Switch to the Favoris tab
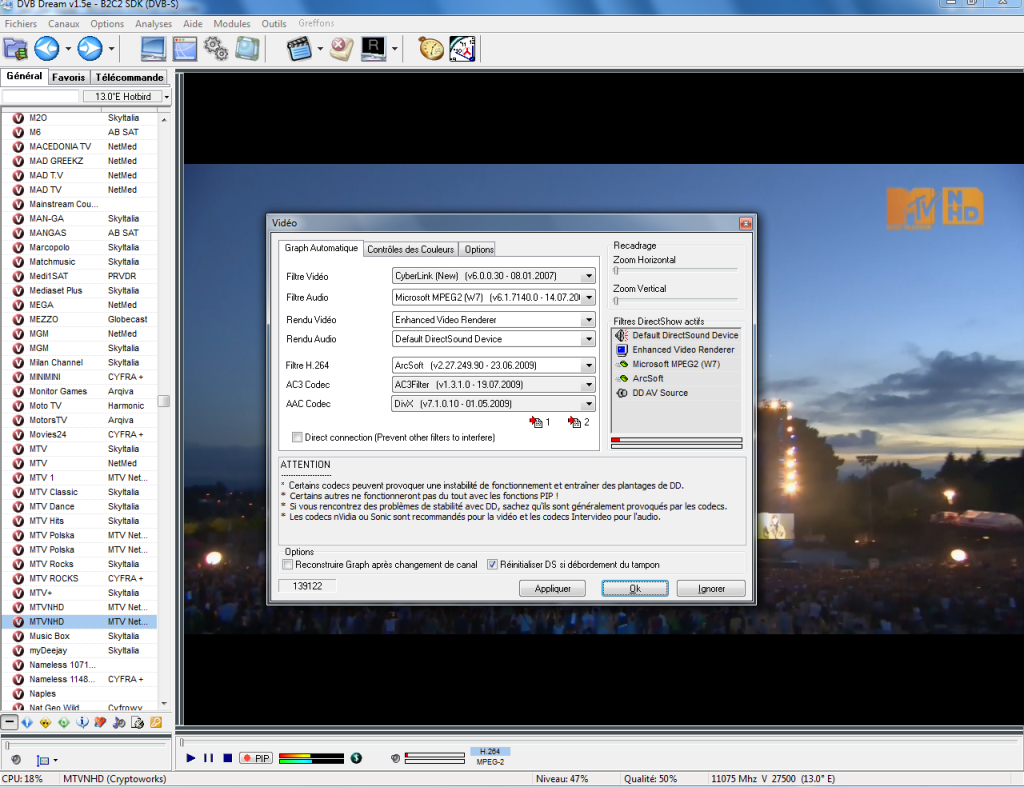Screen dimensions: 1024x787 click(x=69, y=77)
